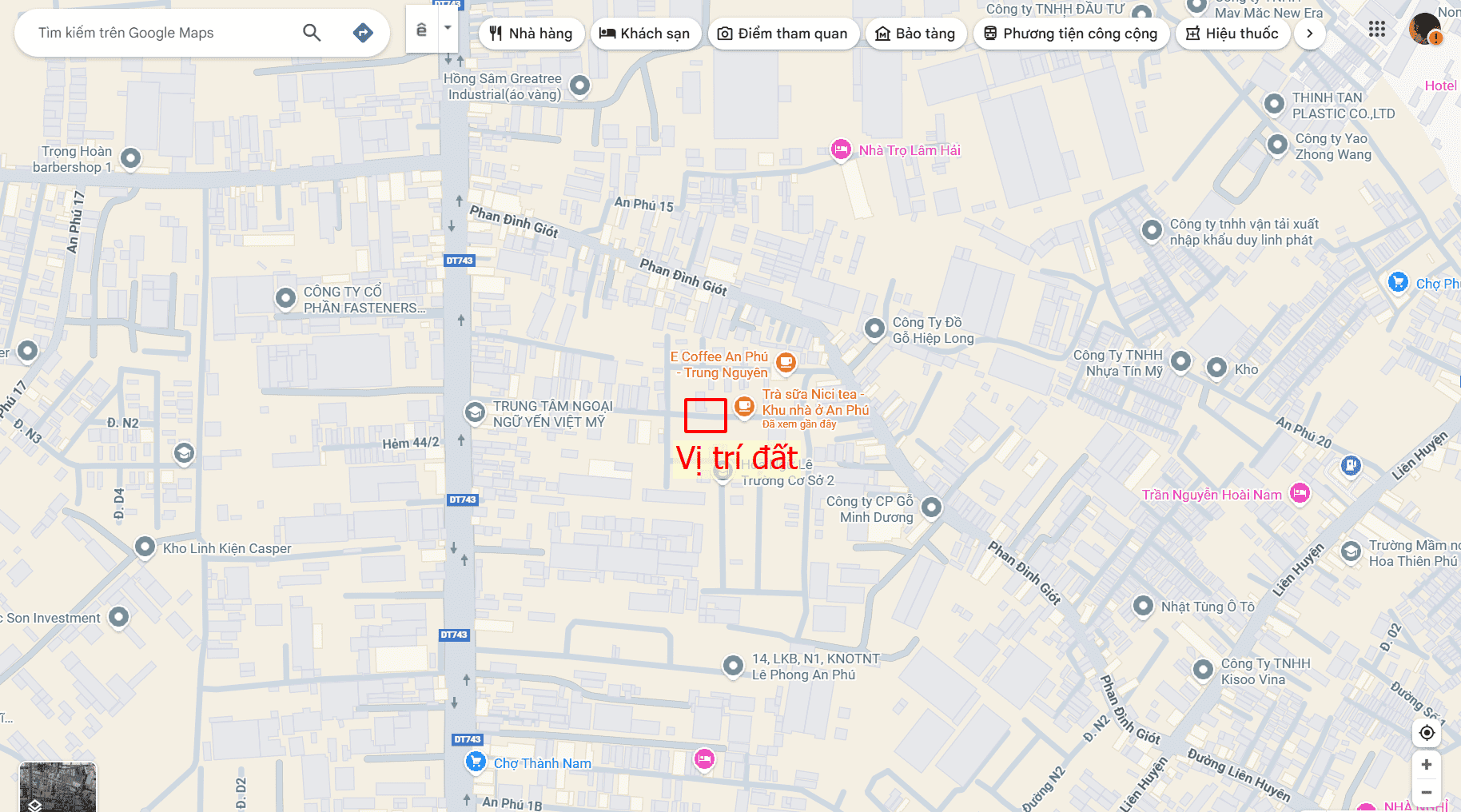
Task: Open directions with the blue arrow icon
Action: coord(363,33)
